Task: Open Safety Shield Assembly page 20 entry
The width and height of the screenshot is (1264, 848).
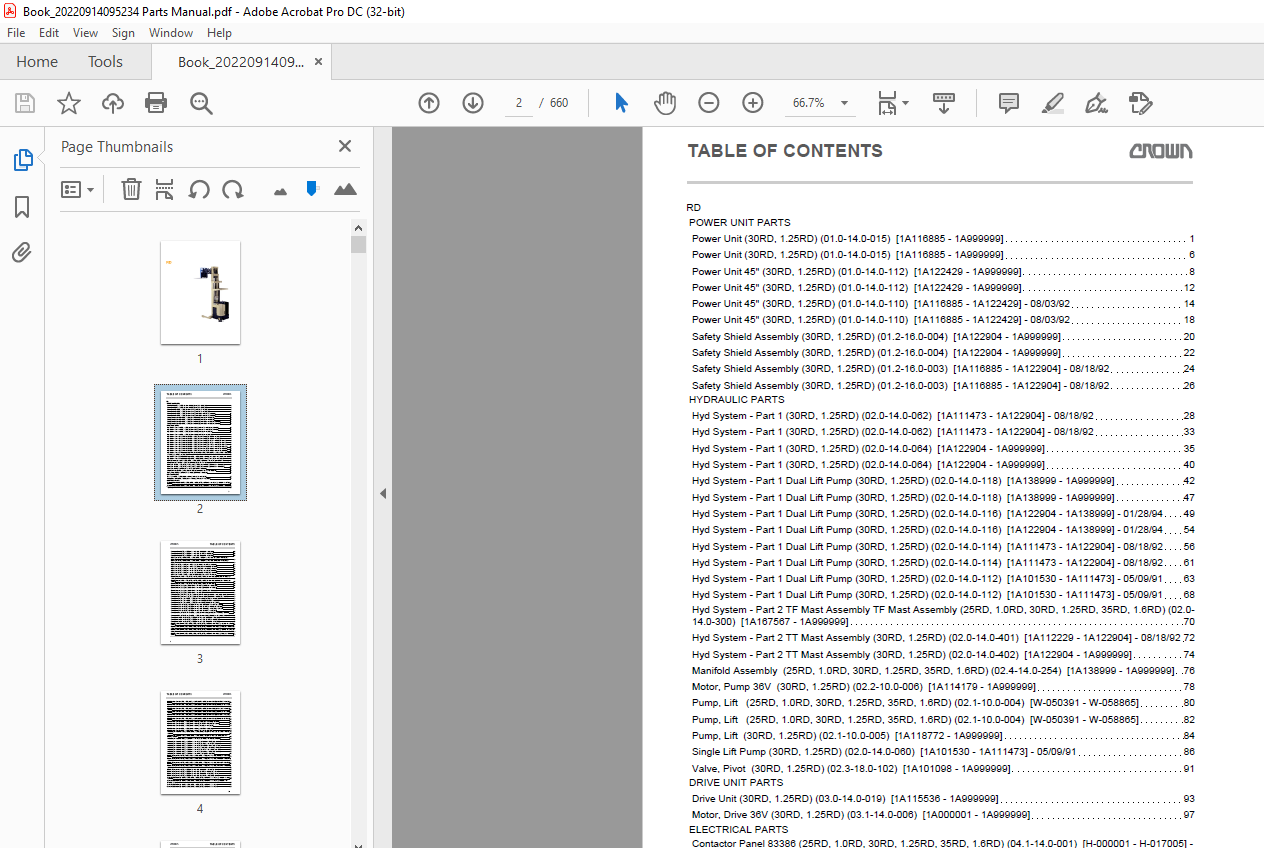Action: click(x=943, y=337)
